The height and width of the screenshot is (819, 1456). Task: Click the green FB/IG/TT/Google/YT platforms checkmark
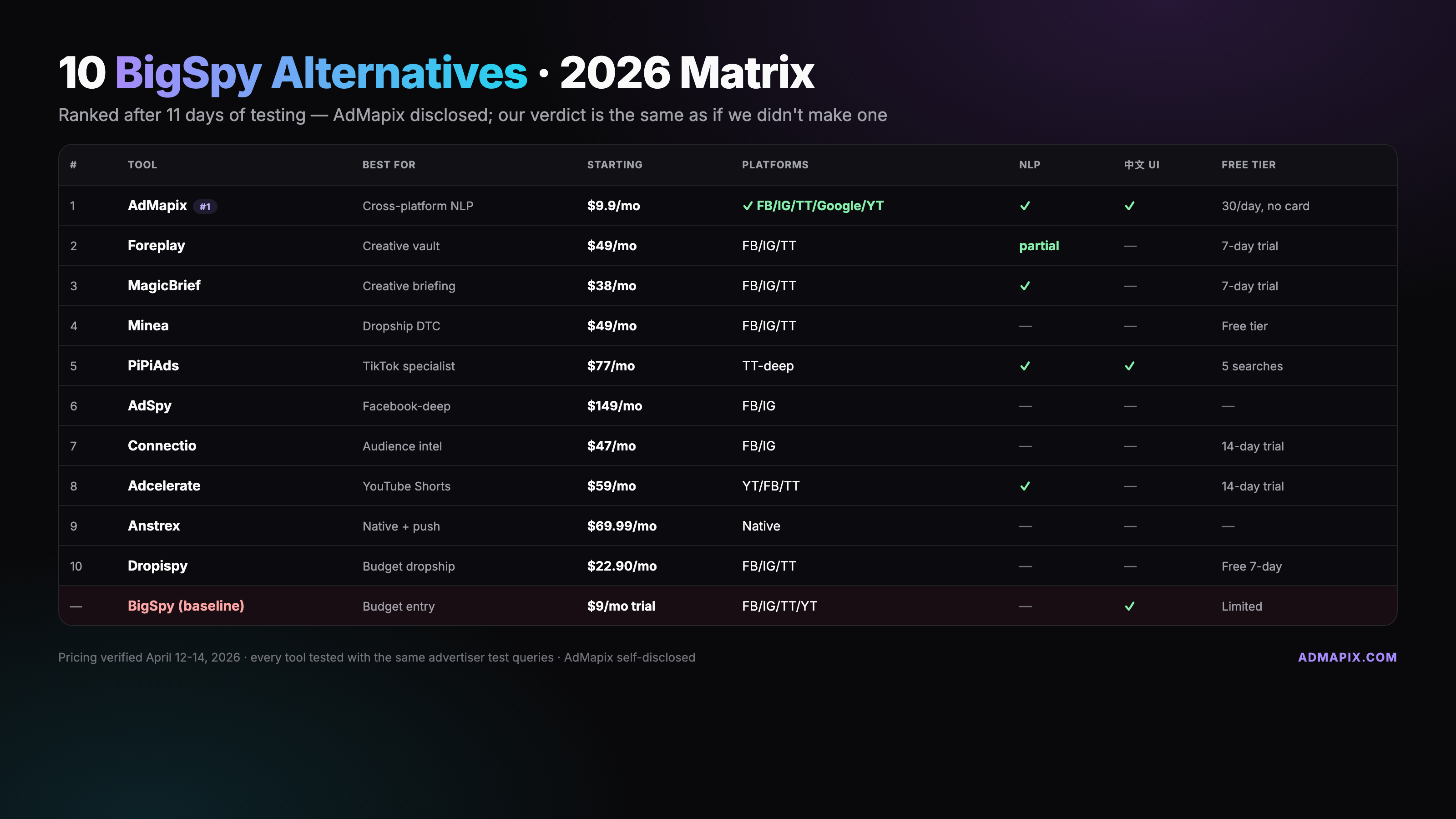(747, 206)
